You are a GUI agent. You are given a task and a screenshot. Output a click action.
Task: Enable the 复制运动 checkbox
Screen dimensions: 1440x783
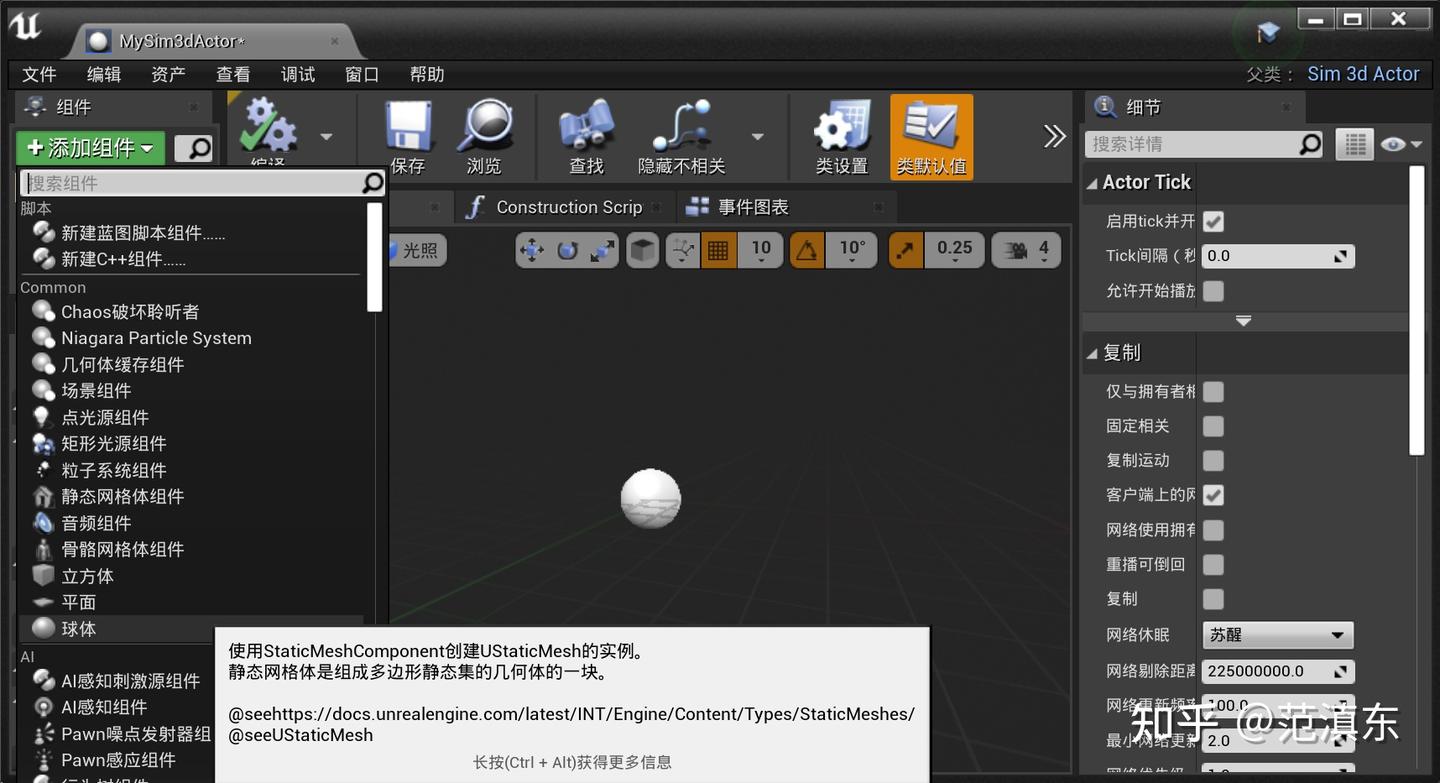tap(1213, 460)
